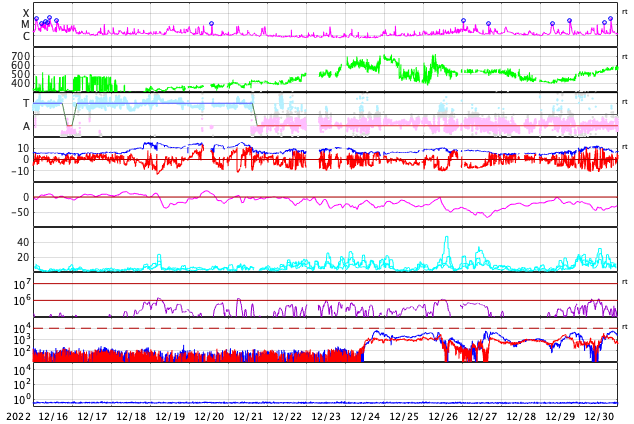Image resolution: width=634 pixels, height=424 pixels.
Task: Select the 12/26 date label
Action: (443, 416)
